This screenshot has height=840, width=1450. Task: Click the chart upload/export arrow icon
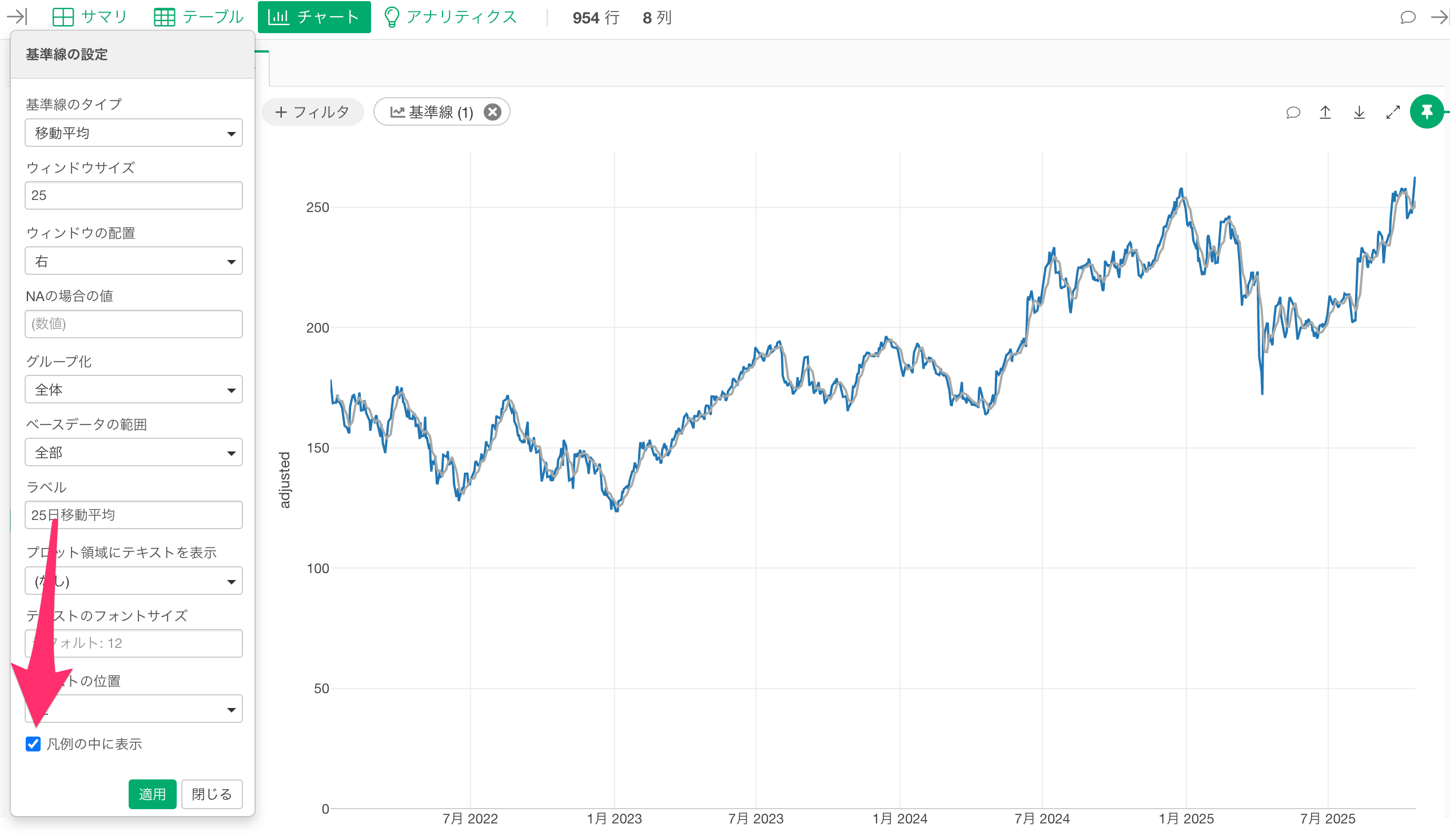[1325, 112]
